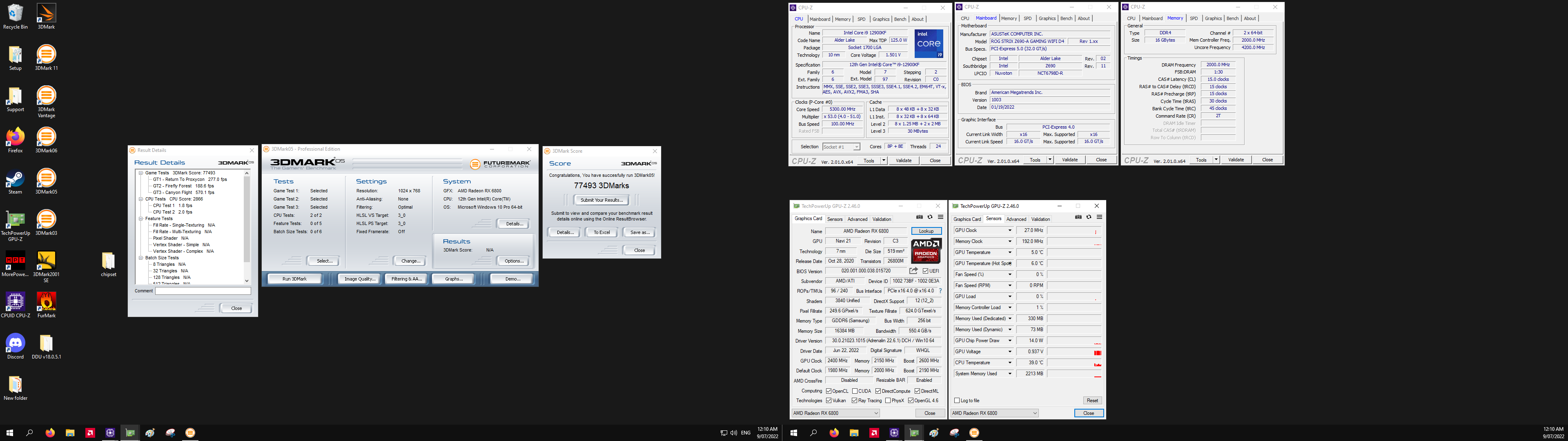Toggle the OpenCL checkbox

(x=829, y=391)
